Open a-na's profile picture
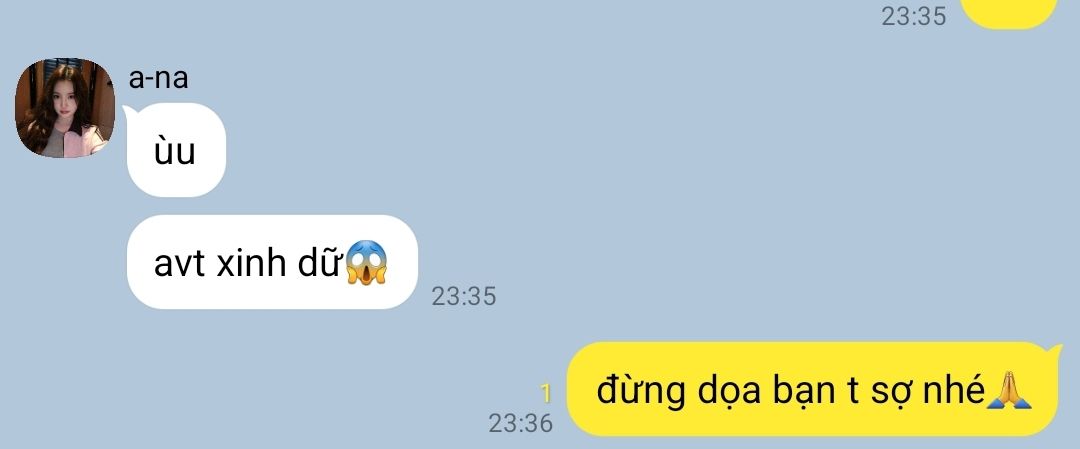This screenshot has height=449, width=1080. (65, 107)
